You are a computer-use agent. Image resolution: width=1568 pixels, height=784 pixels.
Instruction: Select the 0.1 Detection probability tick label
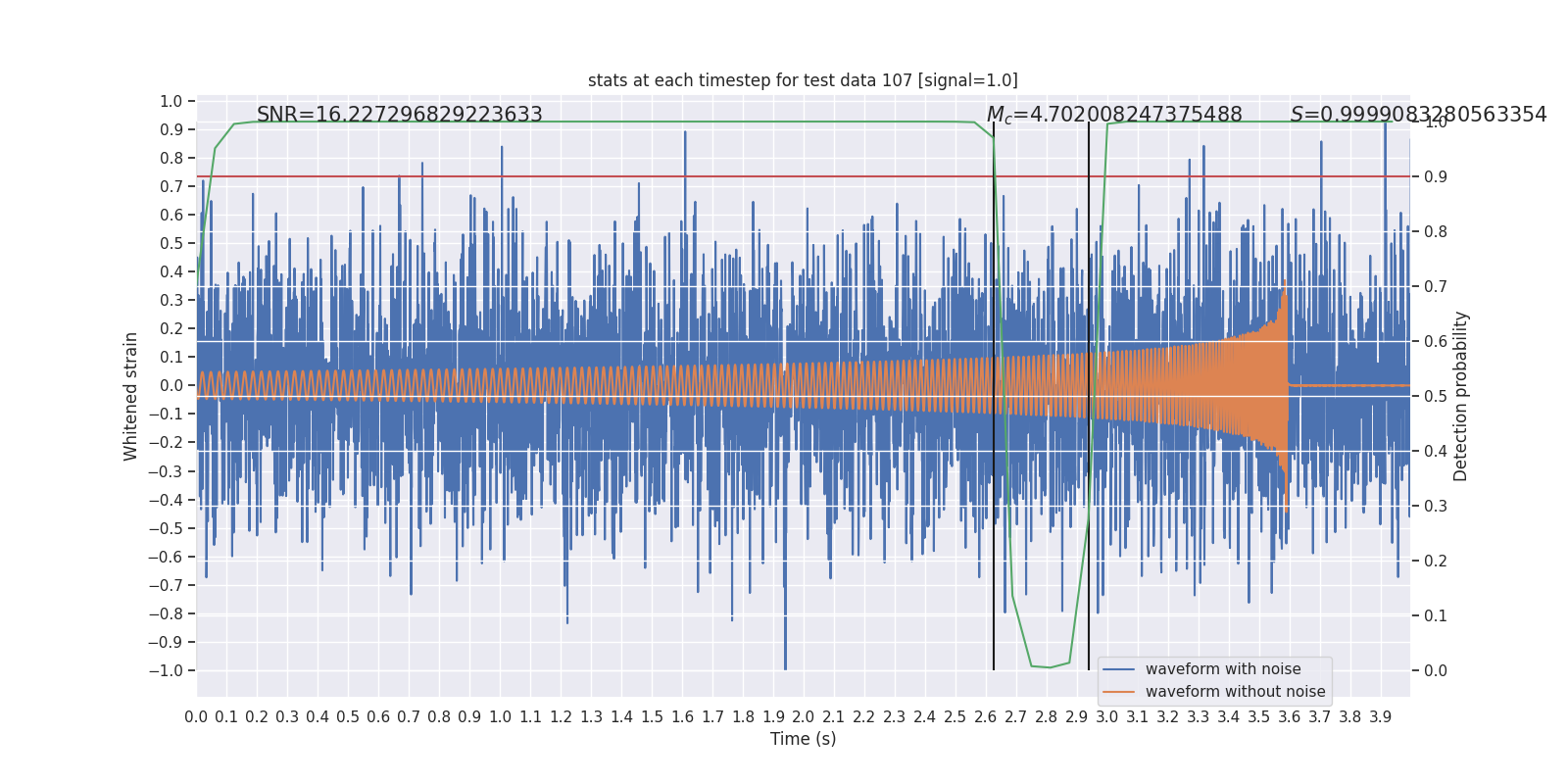tap(1436, 616)
